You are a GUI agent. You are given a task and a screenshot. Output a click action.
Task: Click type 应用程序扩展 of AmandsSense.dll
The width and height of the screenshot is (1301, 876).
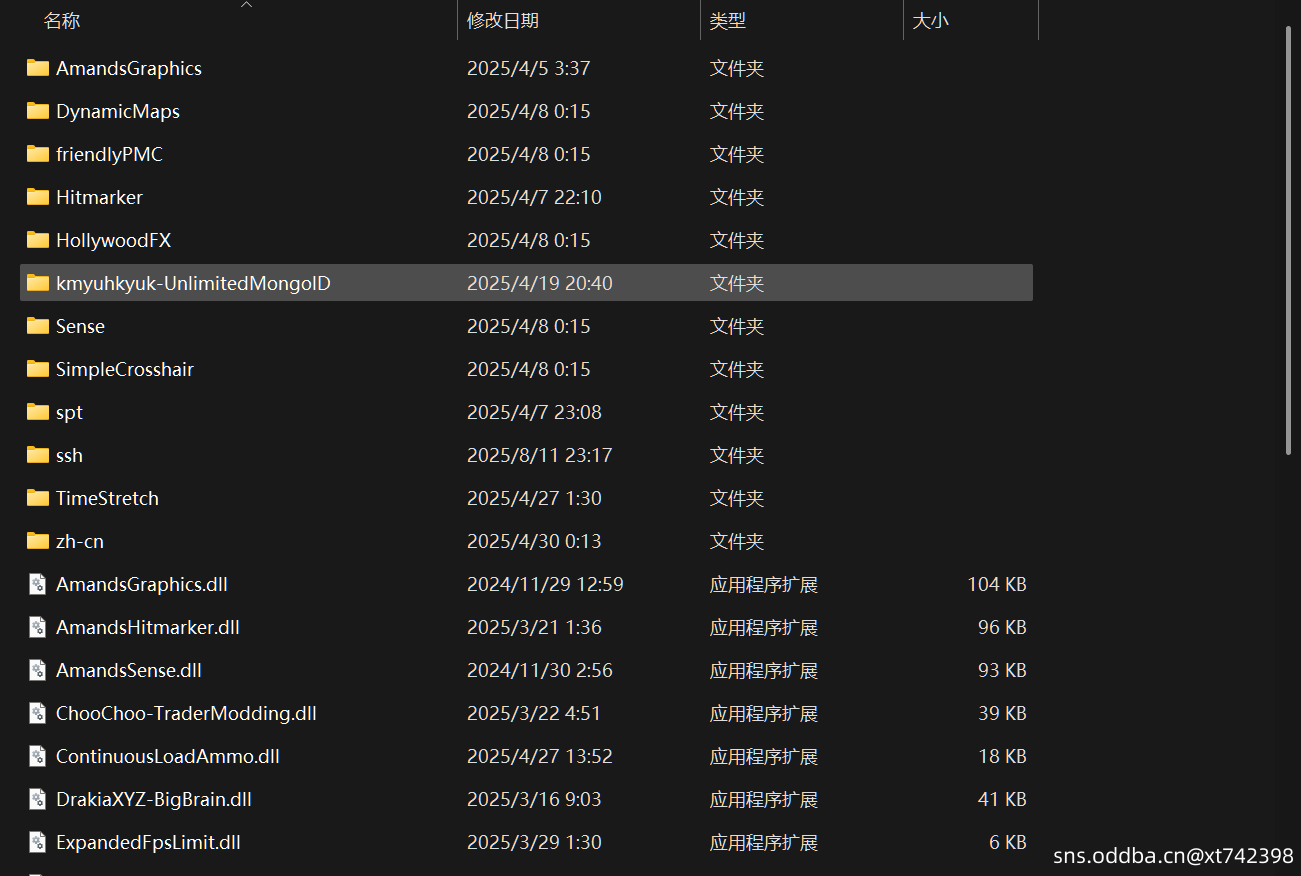(764, 670)
